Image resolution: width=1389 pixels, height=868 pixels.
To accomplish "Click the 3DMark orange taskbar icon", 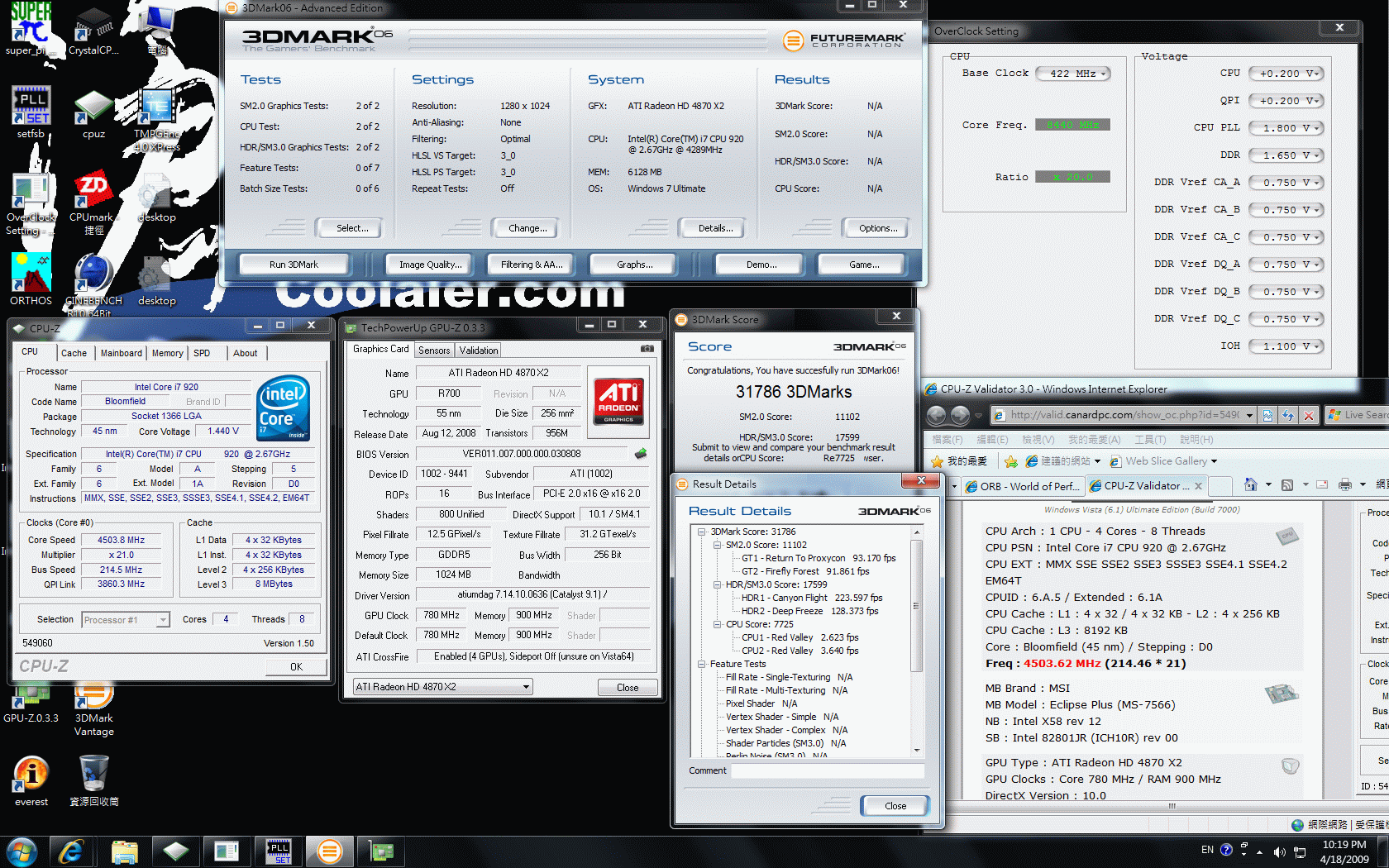I will (329, 851).
